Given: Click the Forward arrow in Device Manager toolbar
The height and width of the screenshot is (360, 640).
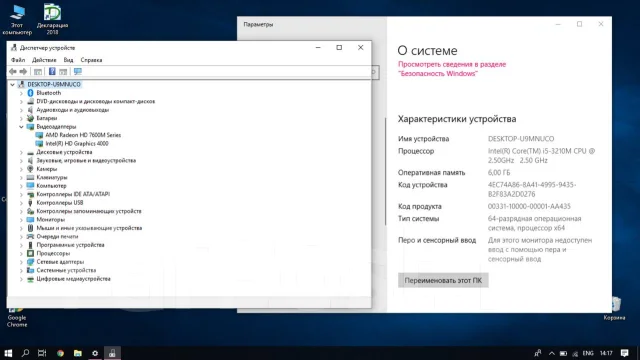Looking at the screenshot, I should click(23, 71).
